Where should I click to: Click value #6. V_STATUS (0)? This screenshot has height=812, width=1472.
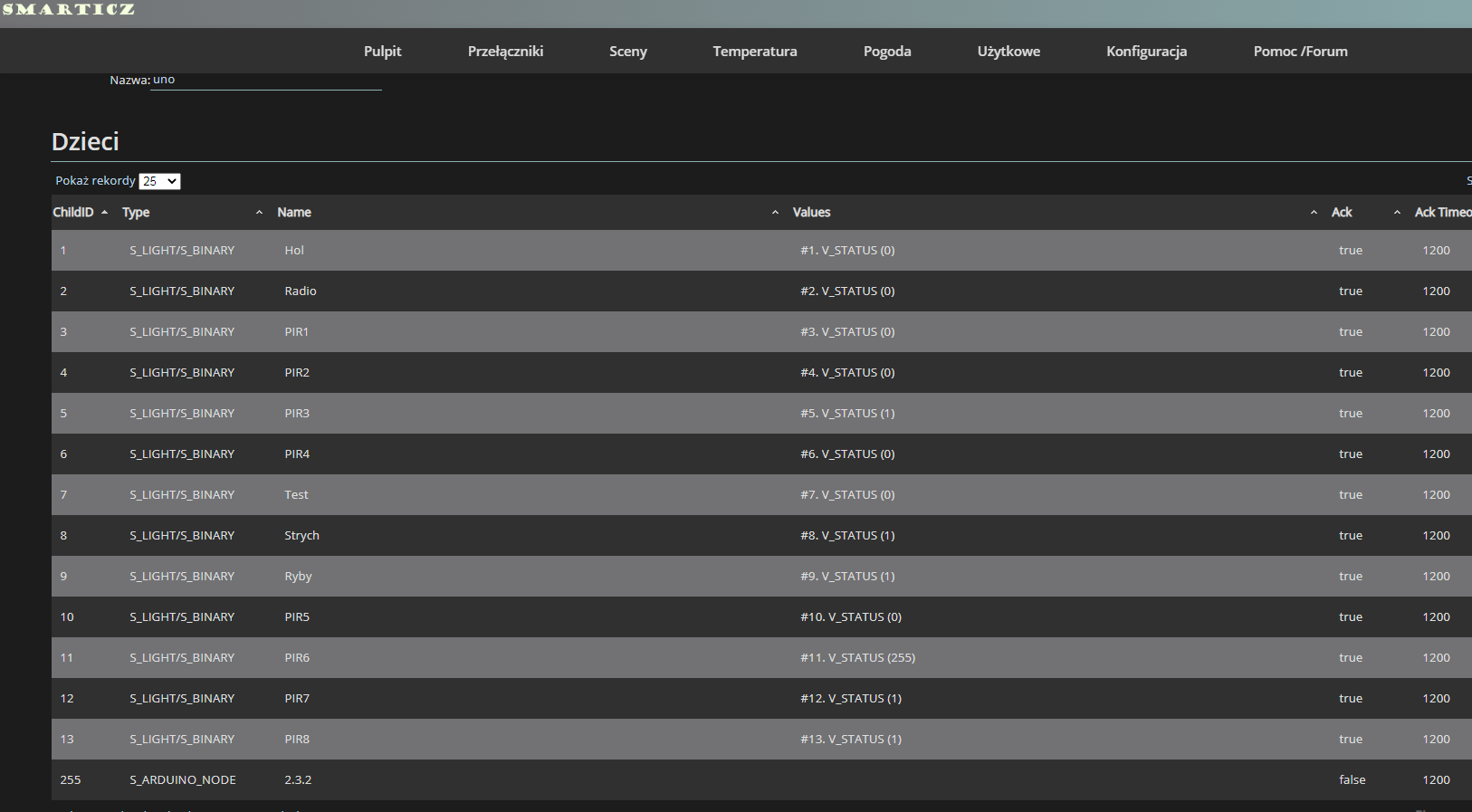pos(847,454)
